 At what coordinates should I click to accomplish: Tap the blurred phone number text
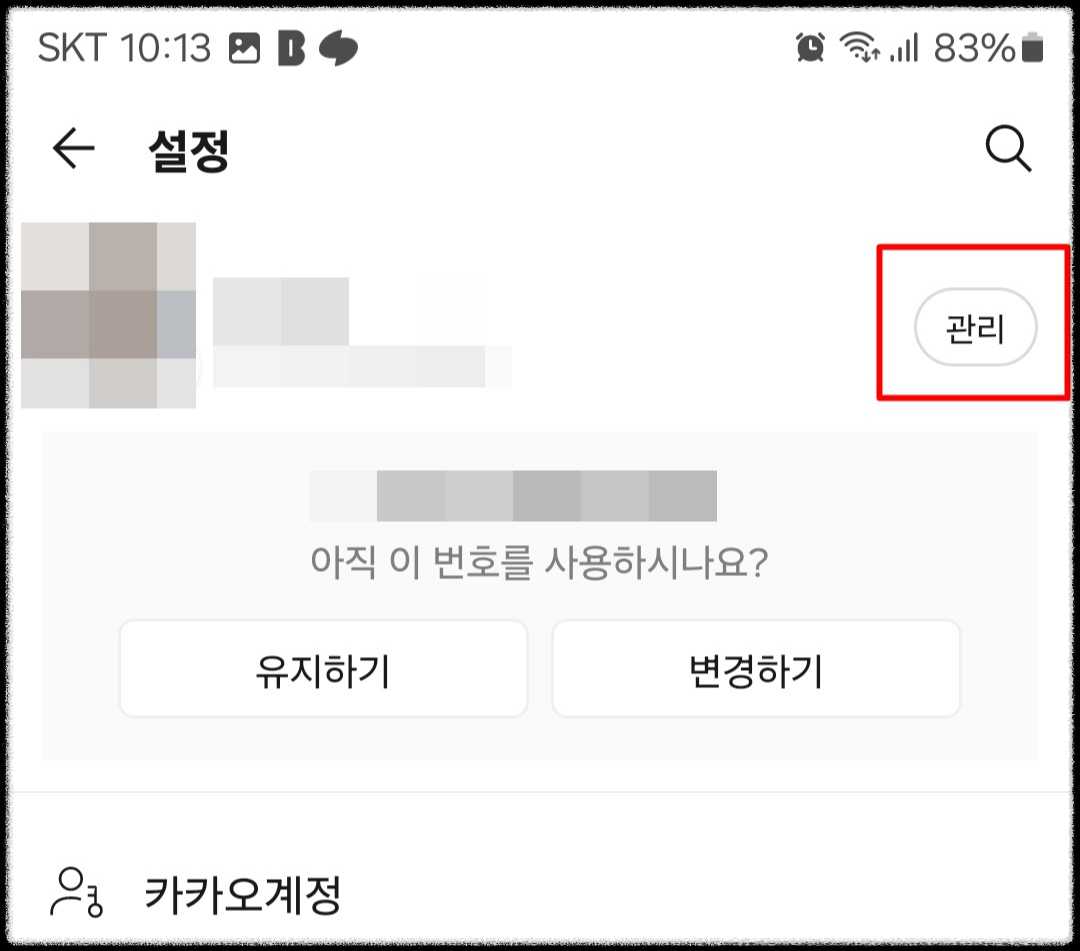[x=512, y=496]
